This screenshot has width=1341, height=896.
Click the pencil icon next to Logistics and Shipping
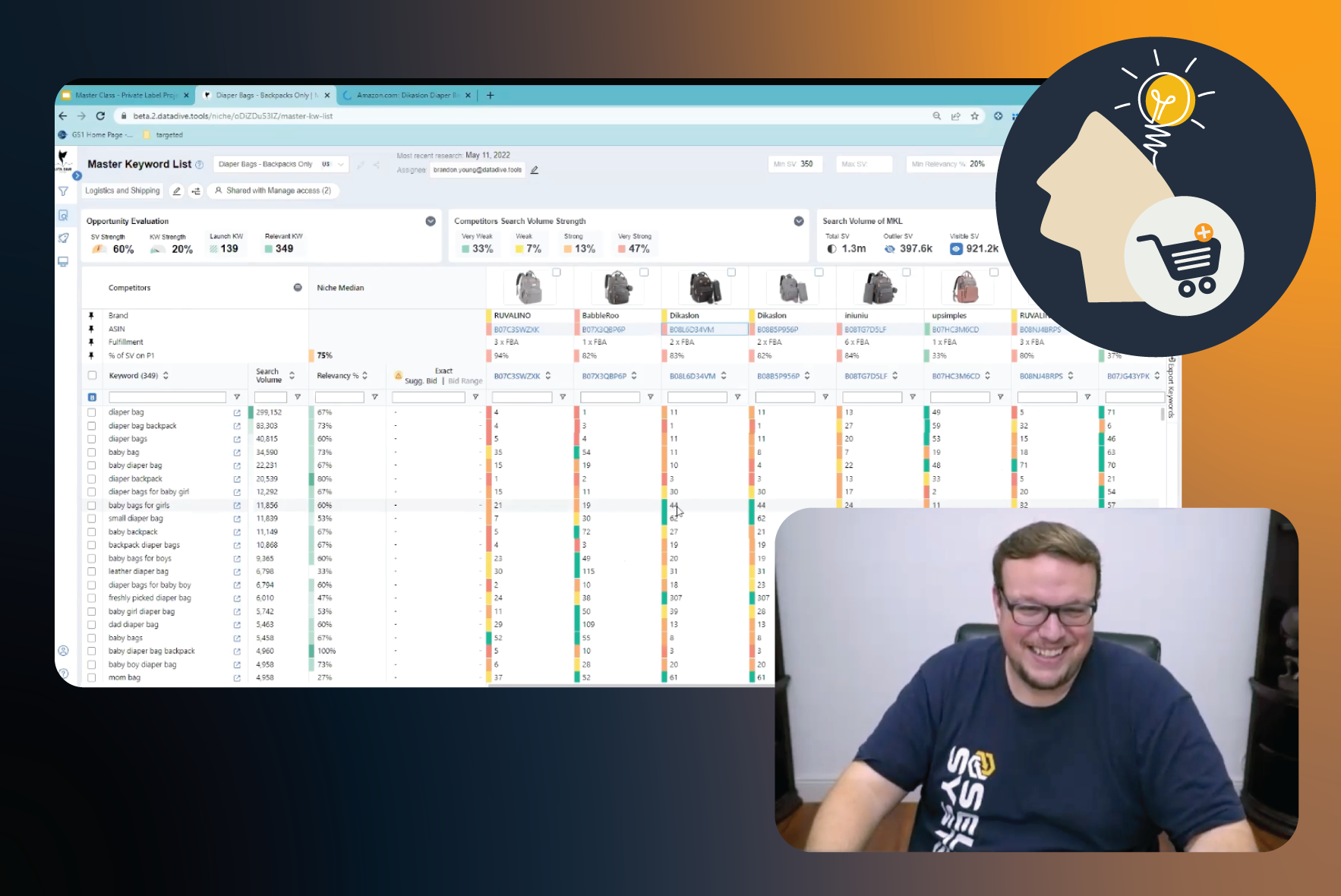pos(177,191)
